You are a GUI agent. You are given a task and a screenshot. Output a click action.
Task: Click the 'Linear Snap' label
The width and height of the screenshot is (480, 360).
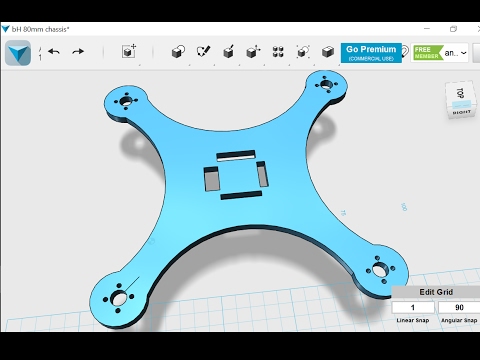[413, 320]
